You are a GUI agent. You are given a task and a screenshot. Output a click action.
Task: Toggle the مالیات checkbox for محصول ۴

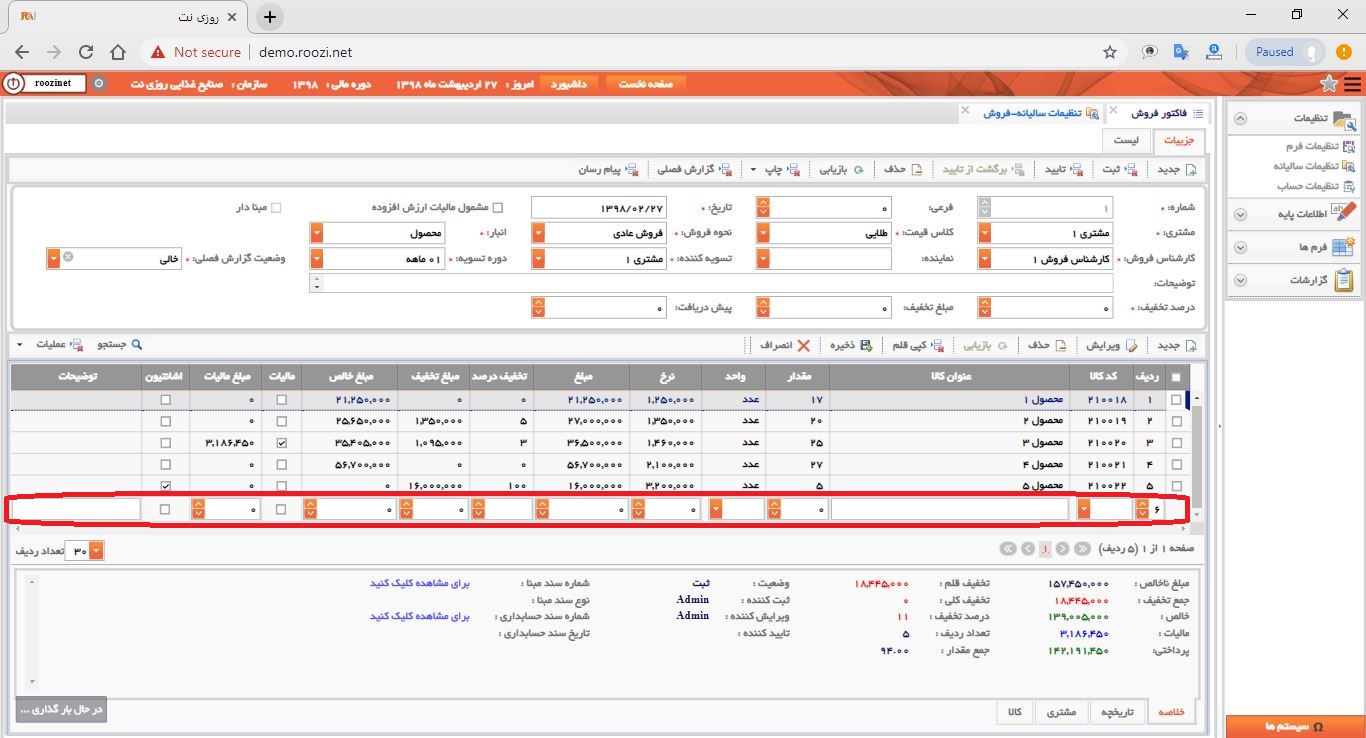click(x=281, y=464)
